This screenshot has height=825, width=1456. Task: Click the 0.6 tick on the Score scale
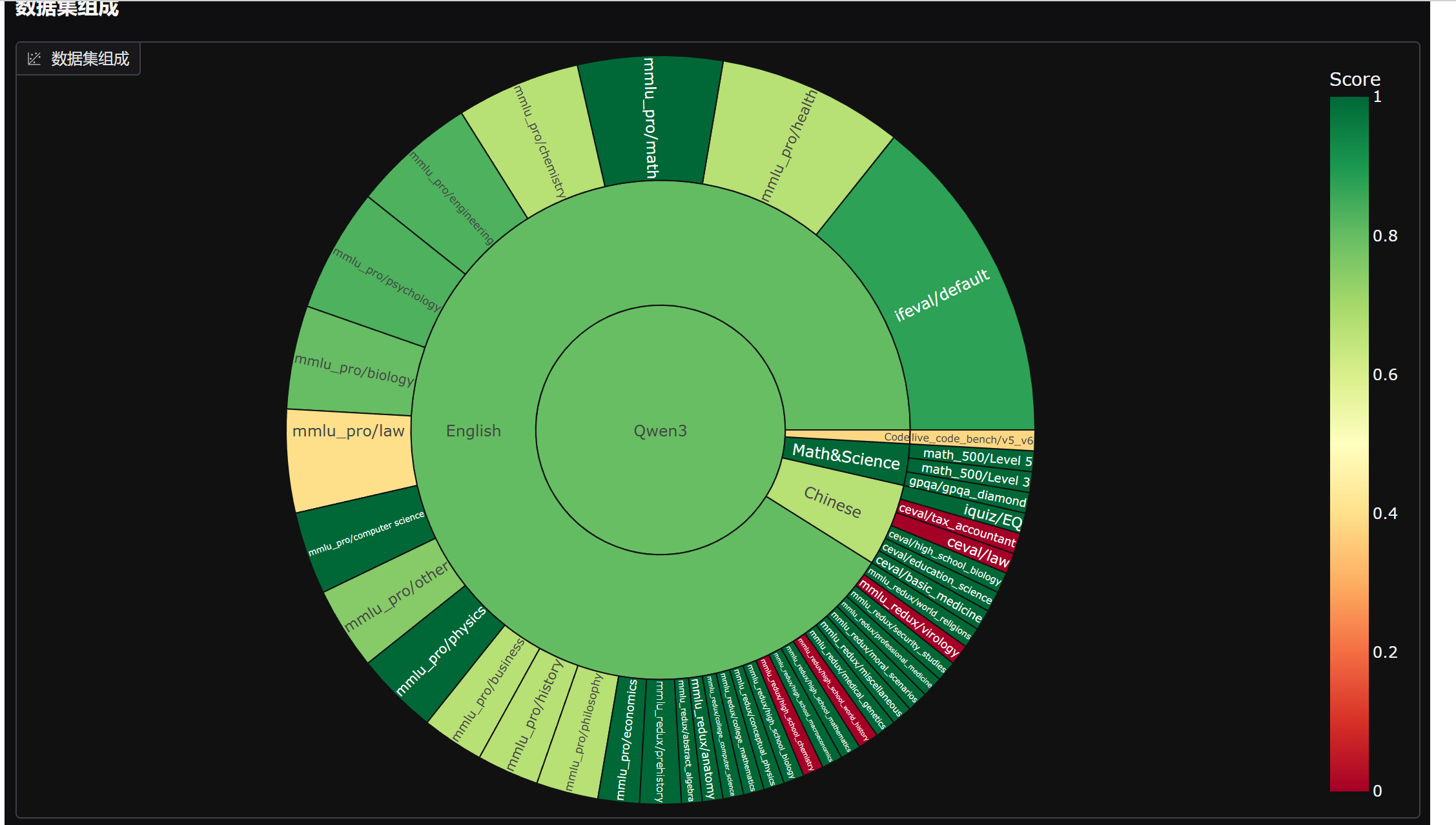tap(1385, 374)
